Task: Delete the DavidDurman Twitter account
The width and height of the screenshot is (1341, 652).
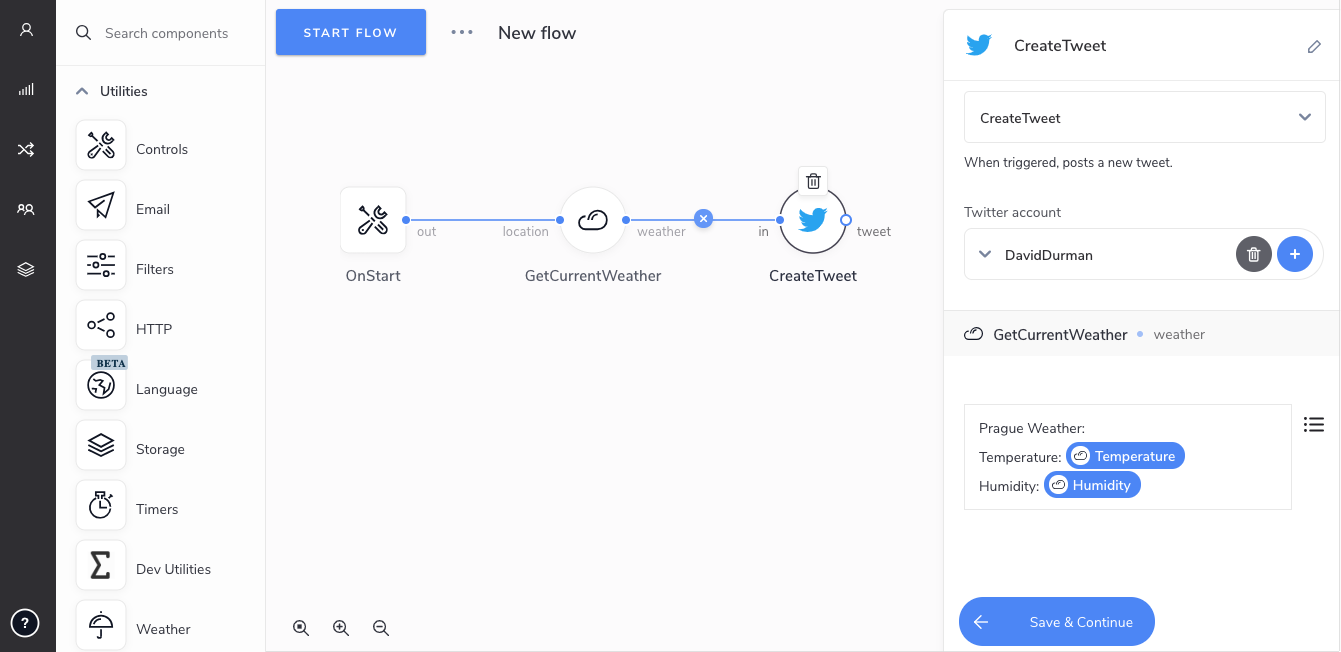Action: 1254,254
